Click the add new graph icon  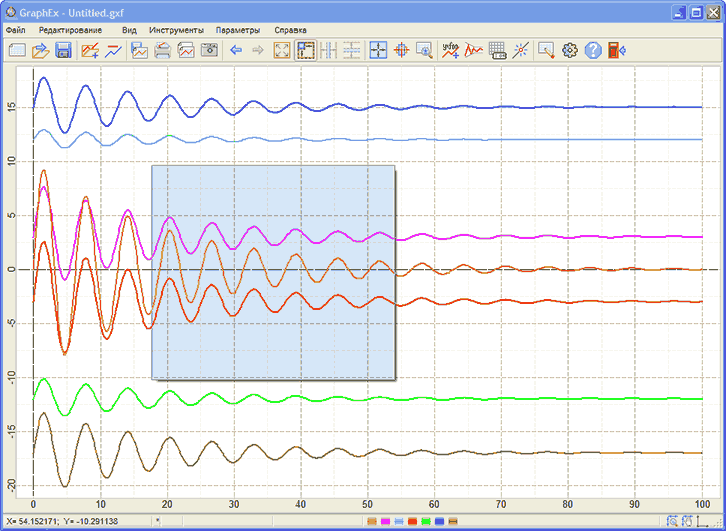90,51
